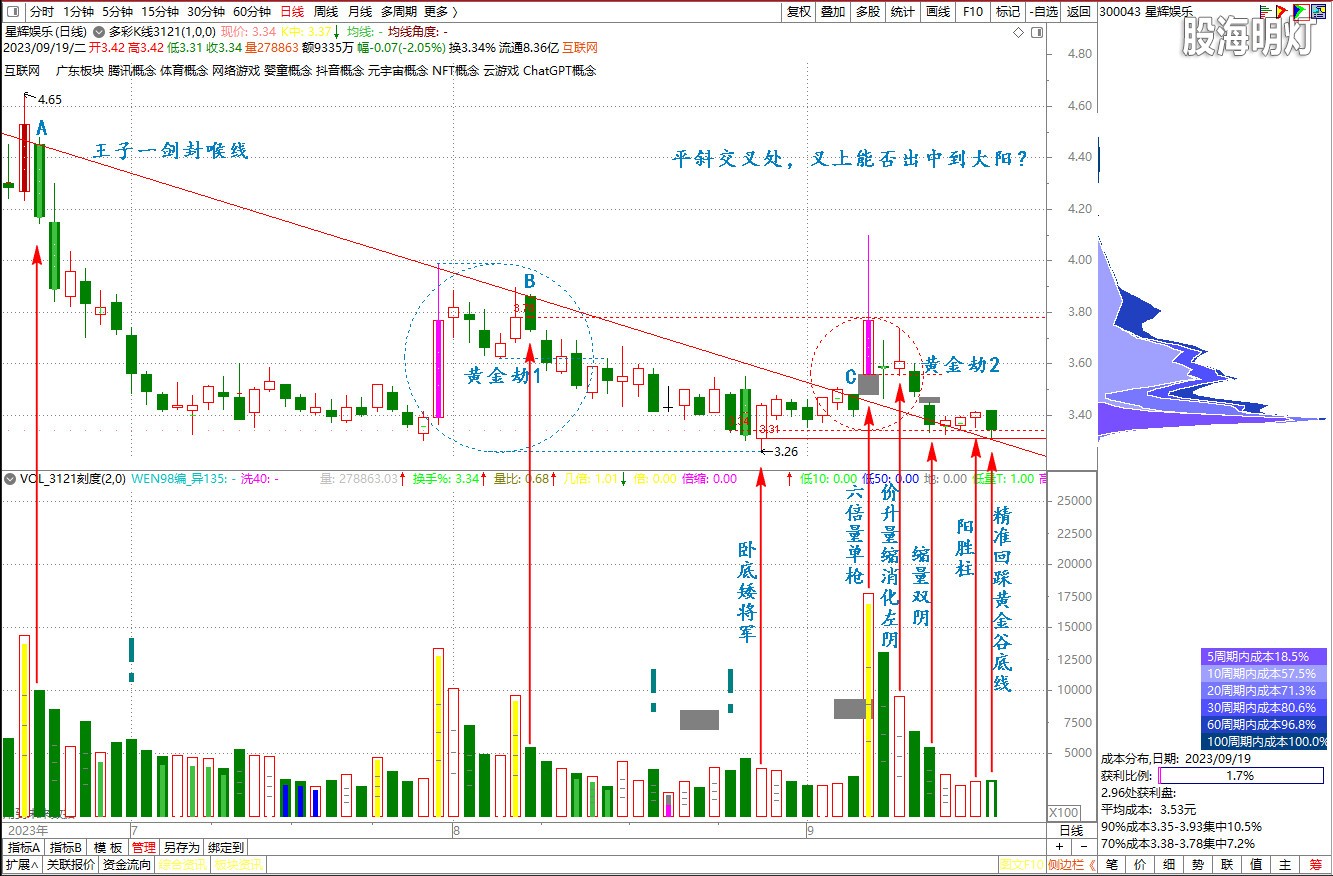Switch chart to 1分钟 period
The width and height of the screenshot is (1333, 876).
[x=78, y=12]
